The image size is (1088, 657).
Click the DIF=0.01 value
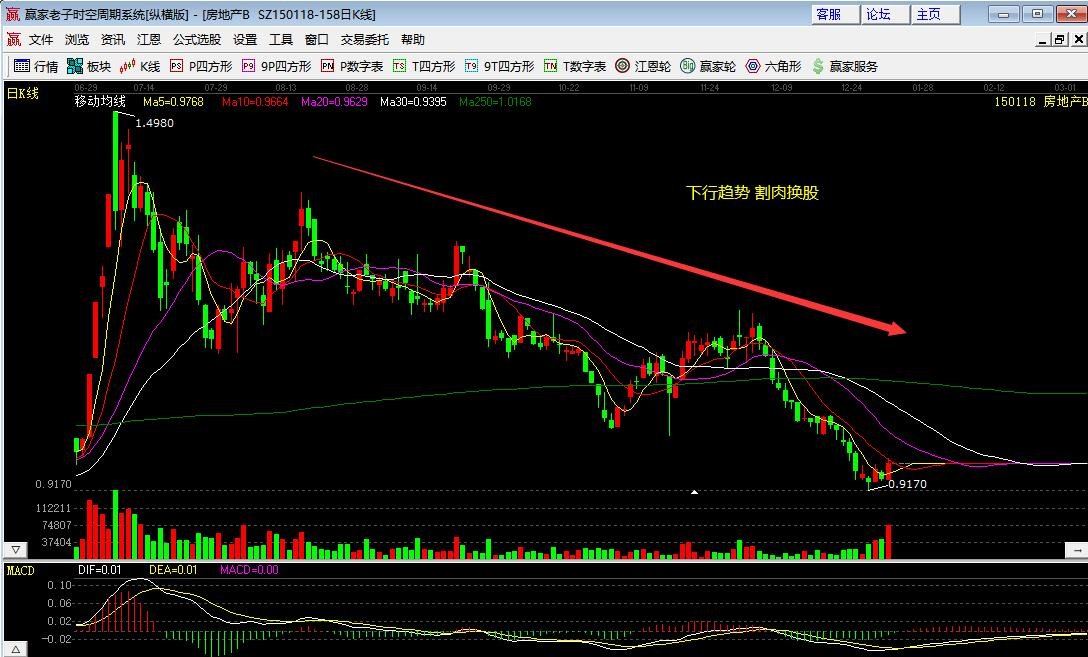[99, 570]
